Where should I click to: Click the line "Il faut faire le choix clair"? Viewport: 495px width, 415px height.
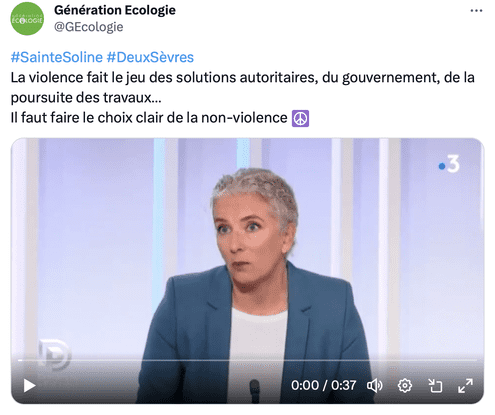pyautogui.click(x=149, y=118)
